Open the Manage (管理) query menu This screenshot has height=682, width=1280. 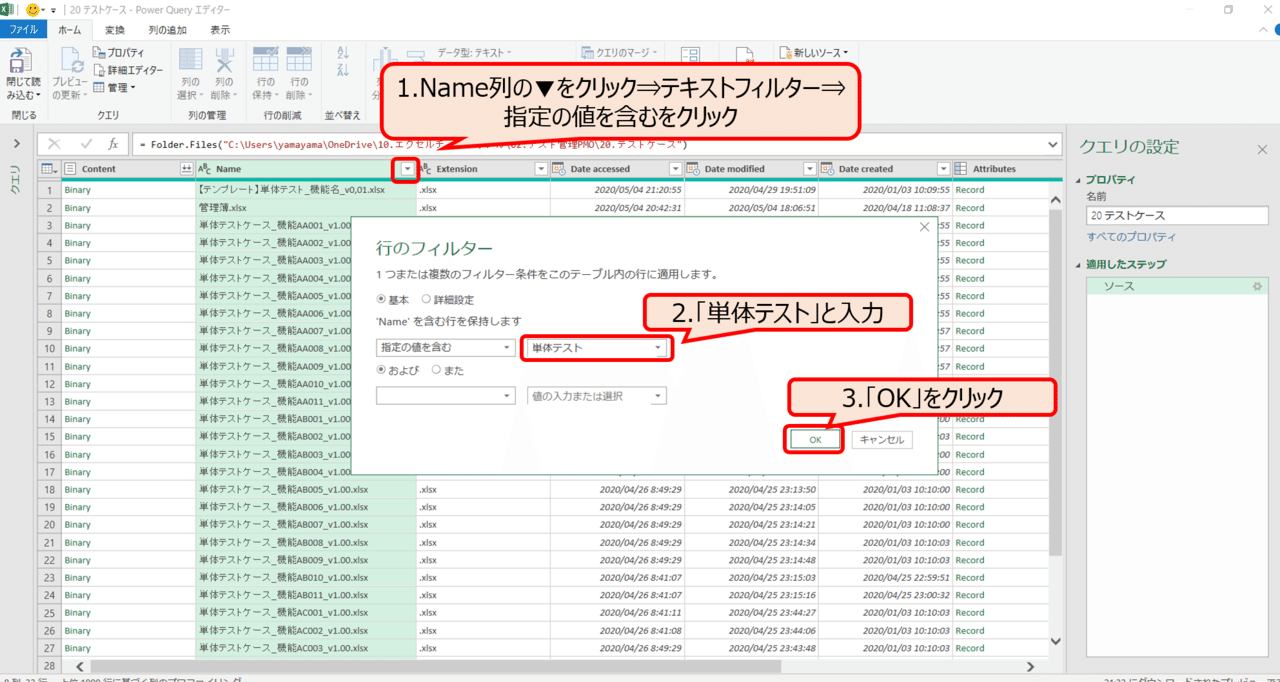coord(115,87)
